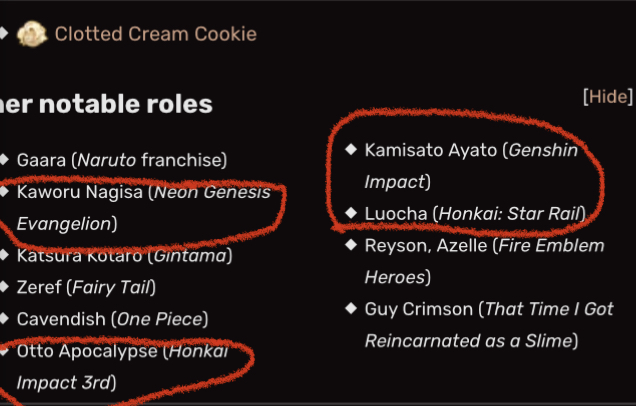The height and width of the screenshot is (406, 636).
Task: Click the Kaworu Nagisa list entry
Action: click(x=144, y=208)
